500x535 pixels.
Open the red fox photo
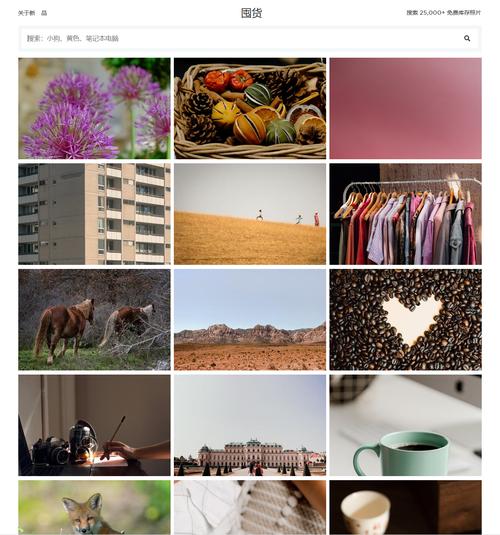point(94,507)
